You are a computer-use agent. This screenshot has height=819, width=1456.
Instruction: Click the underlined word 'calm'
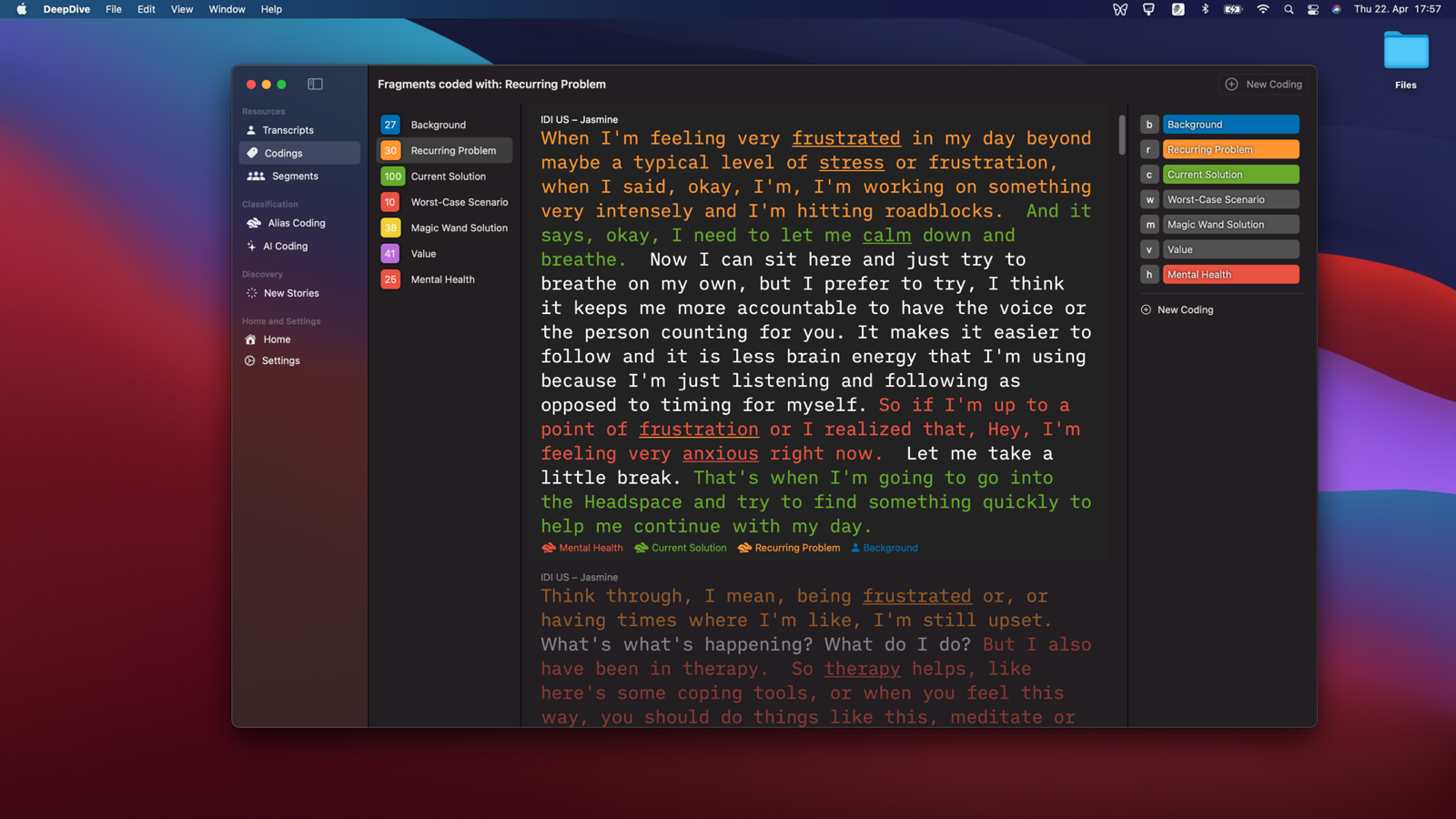tap(886, 236)
